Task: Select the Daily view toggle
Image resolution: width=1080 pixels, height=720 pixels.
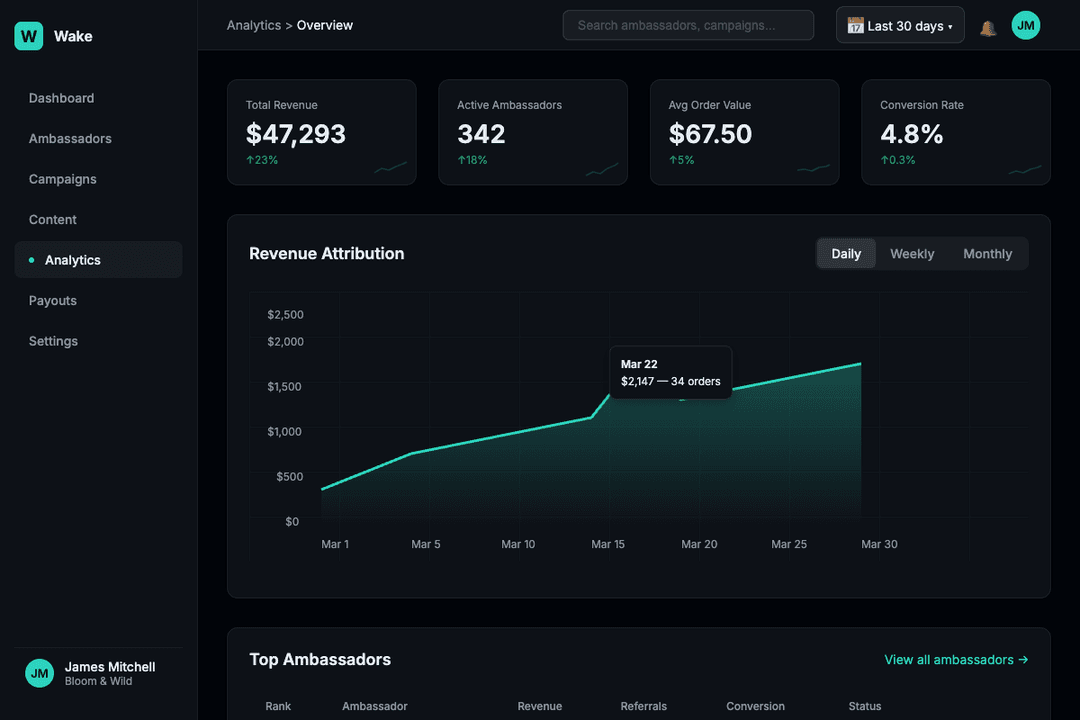Action: 845,253
